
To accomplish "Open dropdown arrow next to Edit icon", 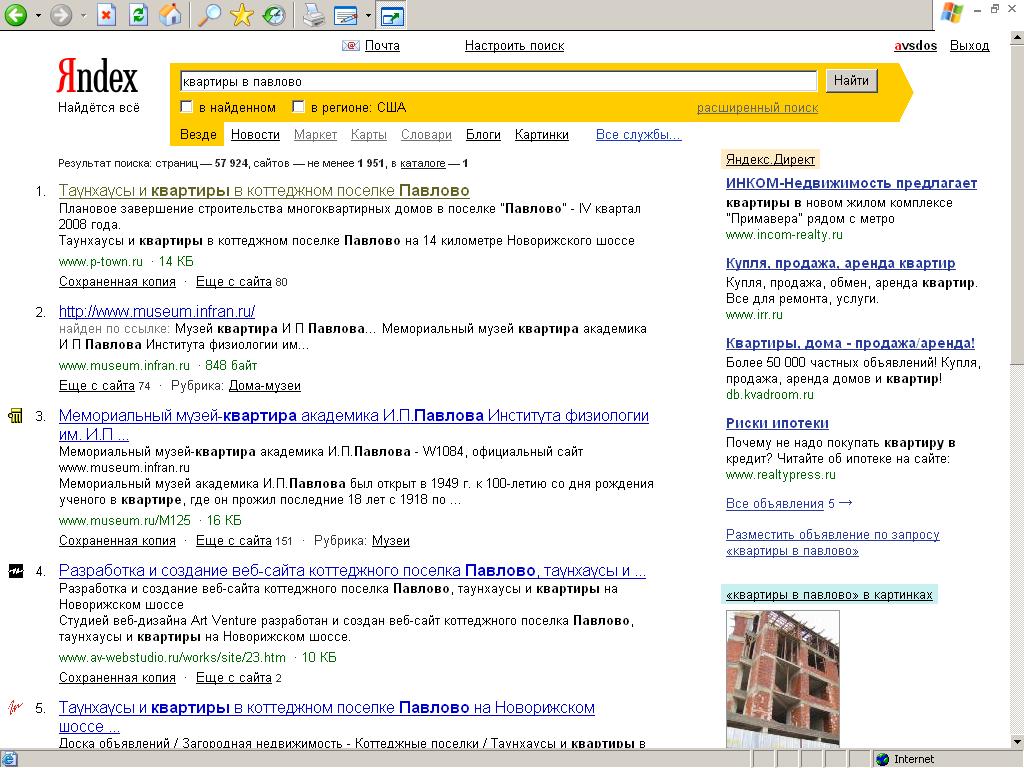I will tap(368, 15).
